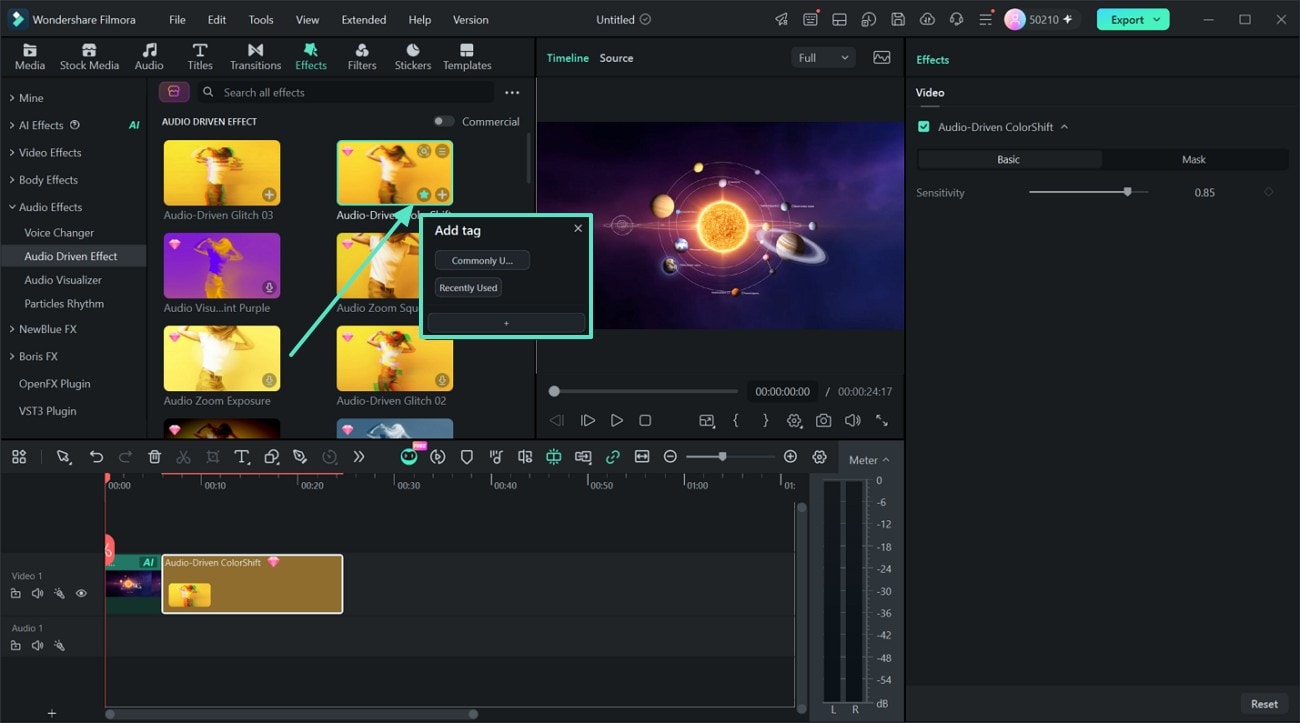Image resolution: width=1300 pixels, height=723 pixels.
Task: Open the Full preview quality dropdown
Action: pyautogui.click(x=824, y=58)
